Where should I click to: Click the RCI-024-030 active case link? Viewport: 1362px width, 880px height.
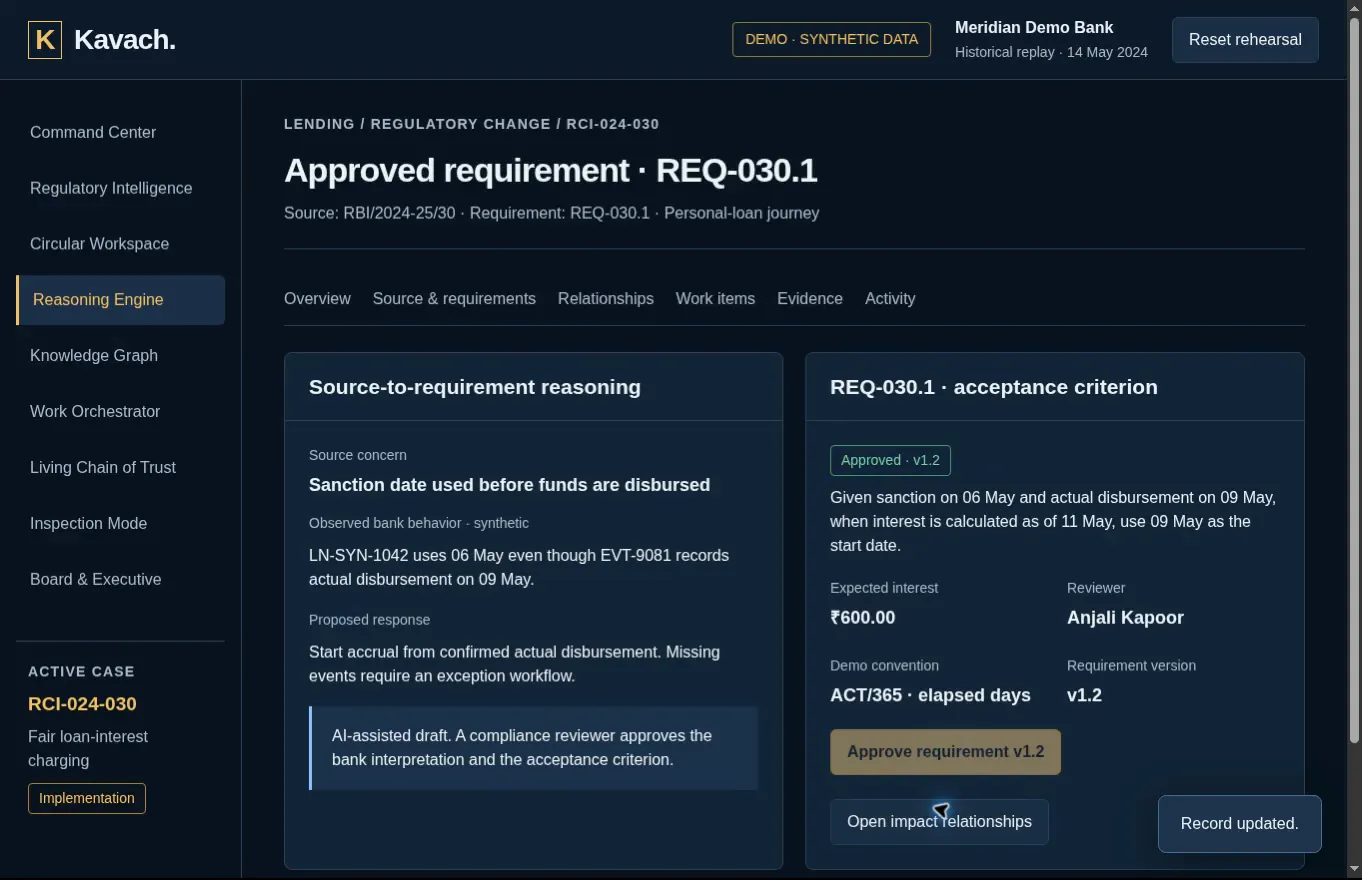pyautogui.click(x=82, y=704)
